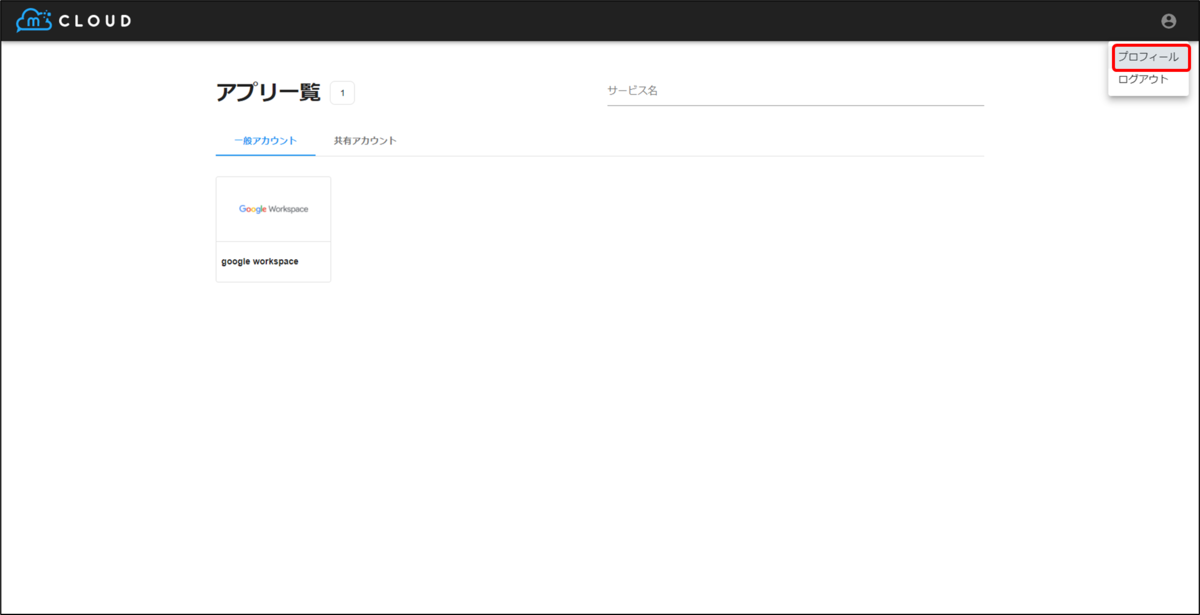The image size is (1200, 615).
Task: Focus the サービス名 search field
Action: [795, 90]
